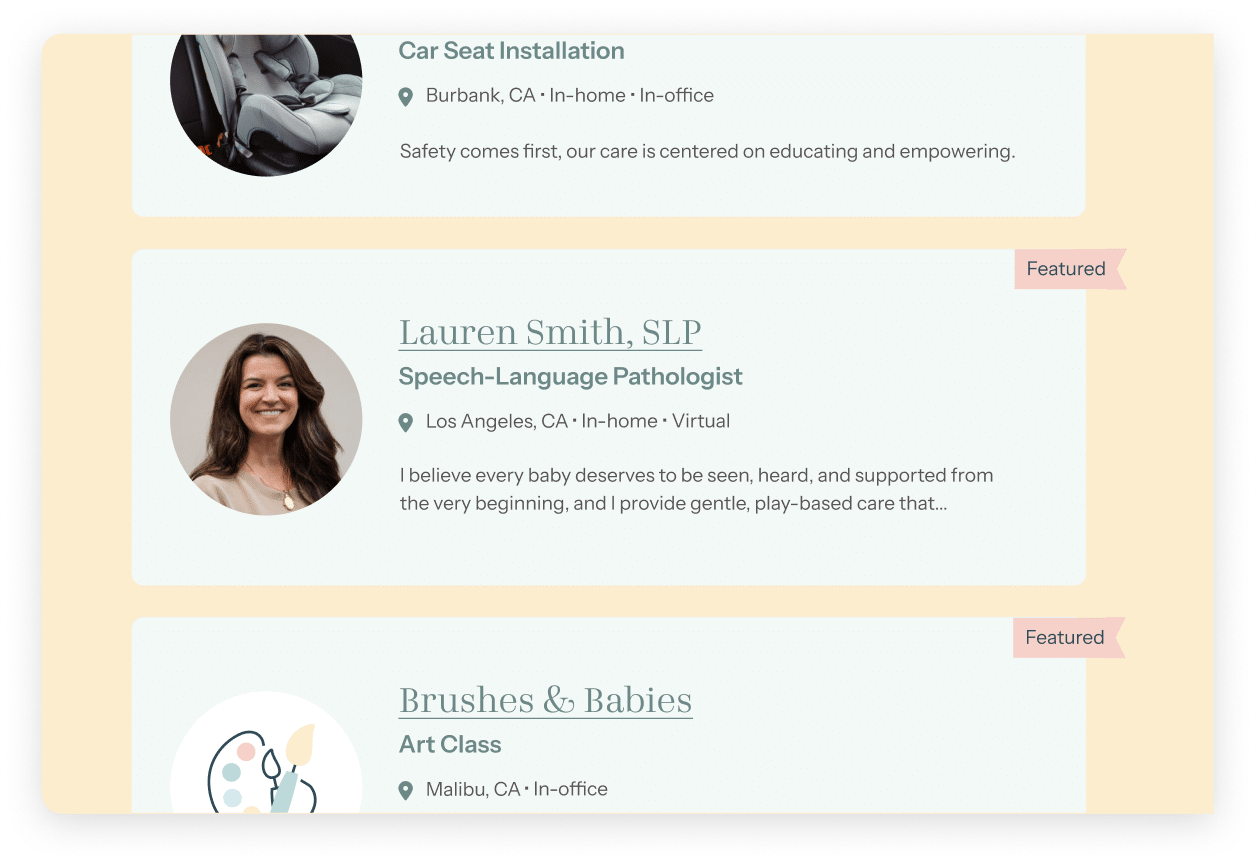Click the Malibu, CA In-office text

coord(517,790)
